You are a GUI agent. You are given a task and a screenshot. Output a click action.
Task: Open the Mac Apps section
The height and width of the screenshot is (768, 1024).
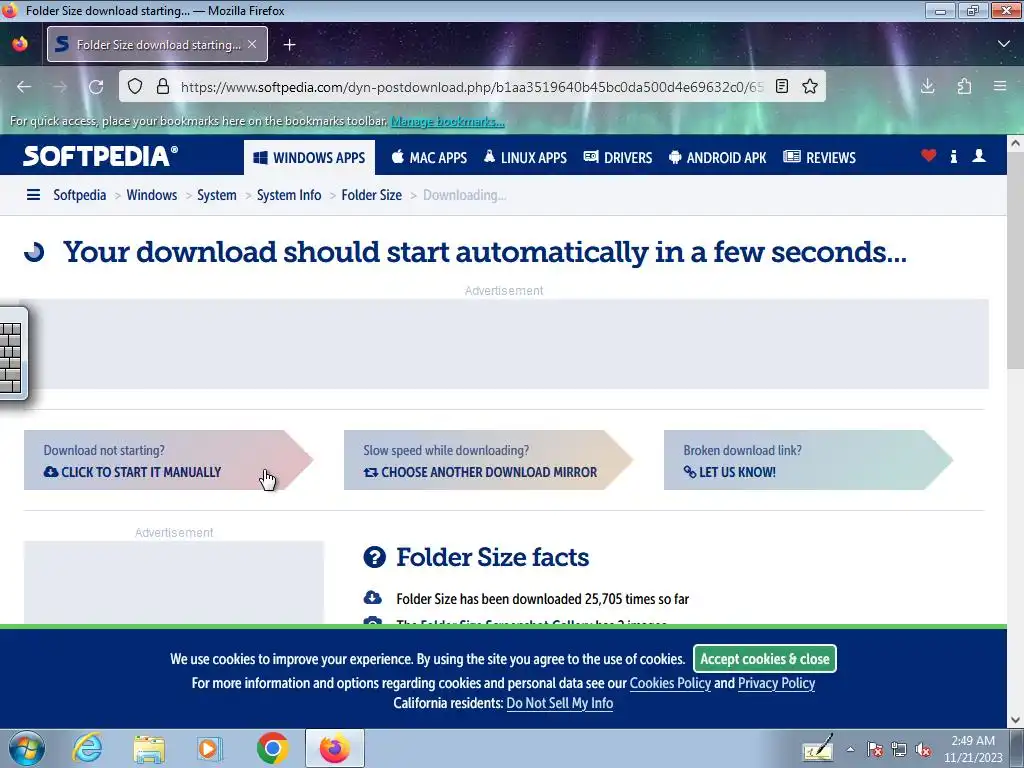[429, 157]
